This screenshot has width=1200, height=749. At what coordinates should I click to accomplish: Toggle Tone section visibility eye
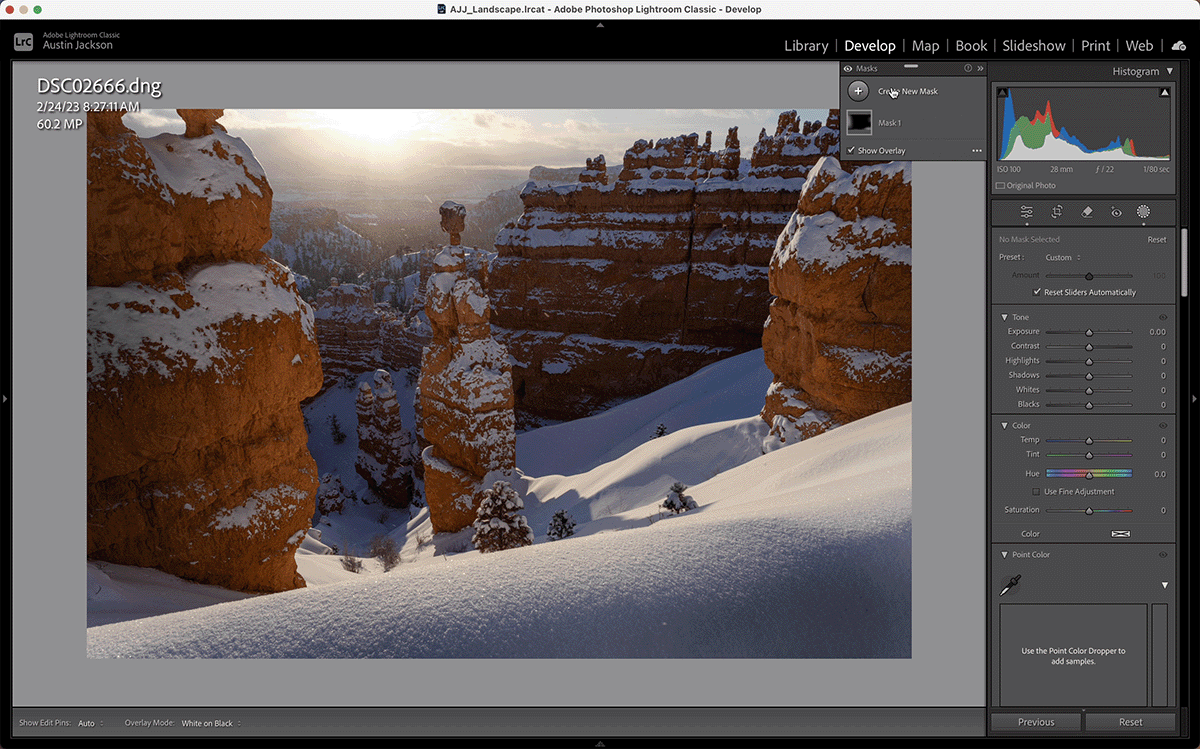pyautogui.click(x=1163, y=317)
